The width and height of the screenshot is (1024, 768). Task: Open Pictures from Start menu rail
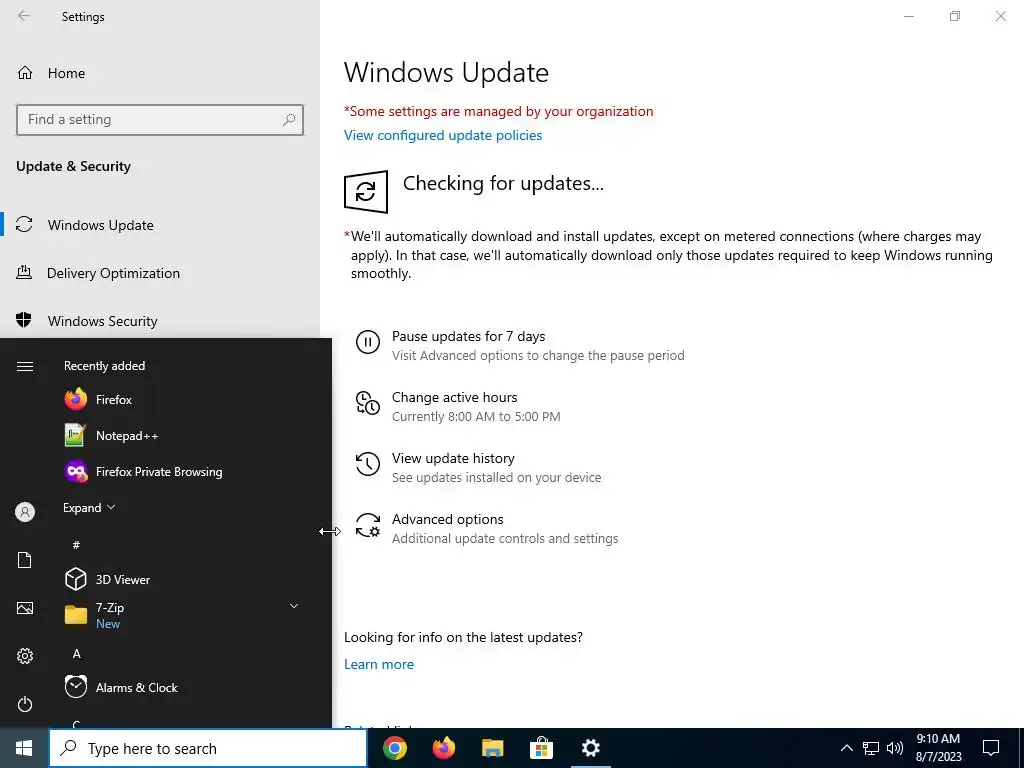tap(25, 608)
